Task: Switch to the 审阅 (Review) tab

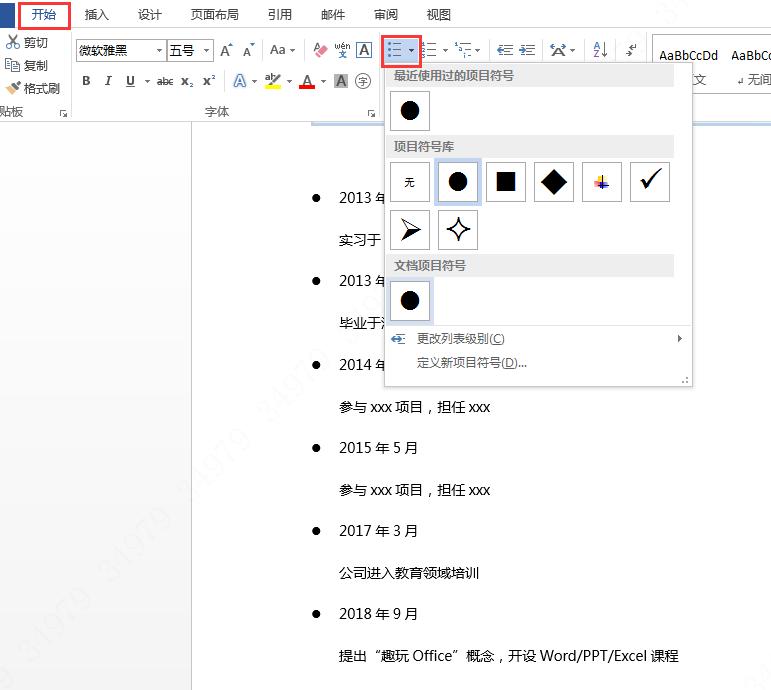Action: pos(386,15)
